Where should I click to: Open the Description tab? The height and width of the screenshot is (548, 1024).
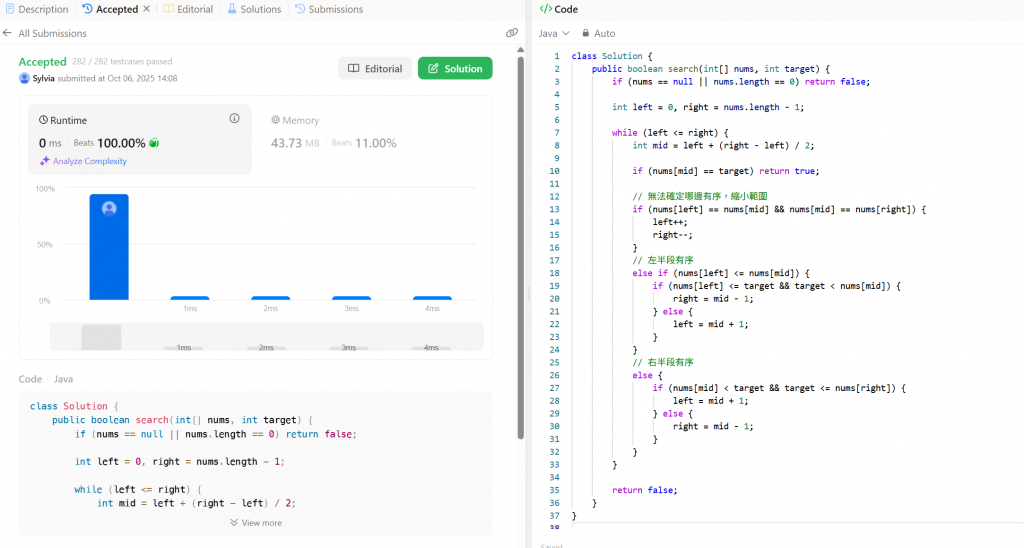tap(37, 9)
